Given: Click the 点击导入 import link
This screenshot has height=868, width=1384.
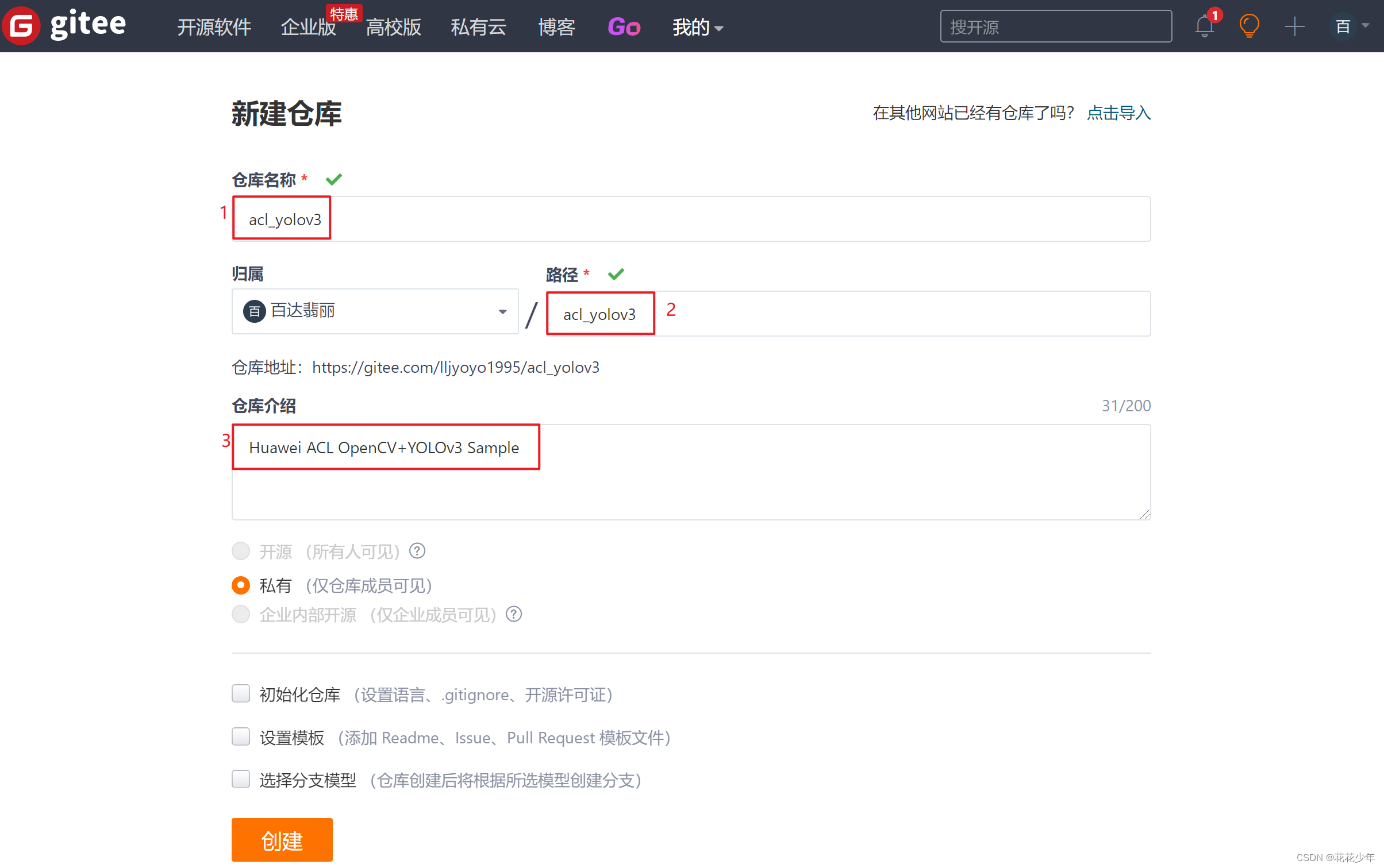Looking at the screenshot, I should point(1118,113).
